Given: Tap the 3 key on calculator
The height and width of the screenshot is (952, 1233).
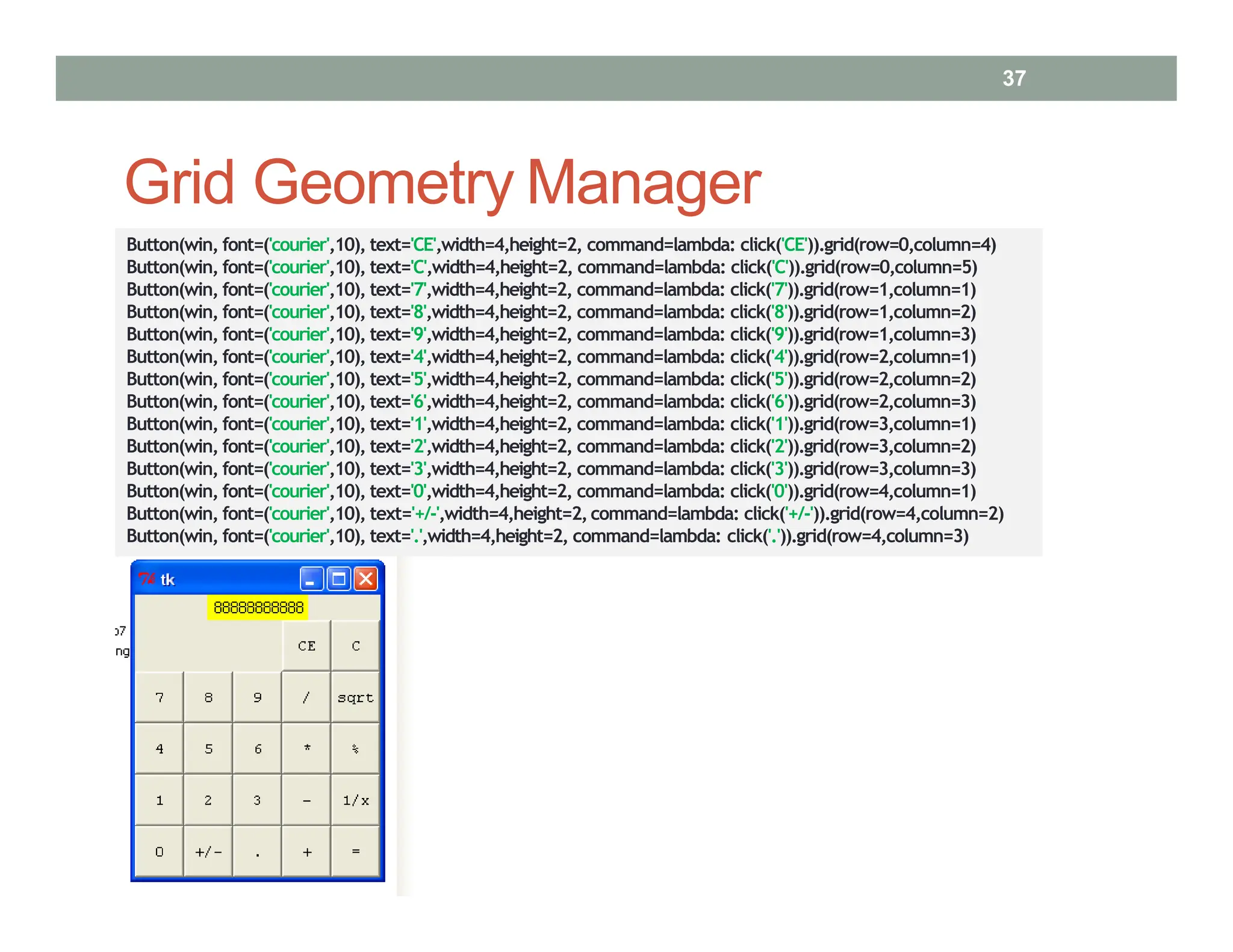Looking at the screenshot, I should coord(258,800).
